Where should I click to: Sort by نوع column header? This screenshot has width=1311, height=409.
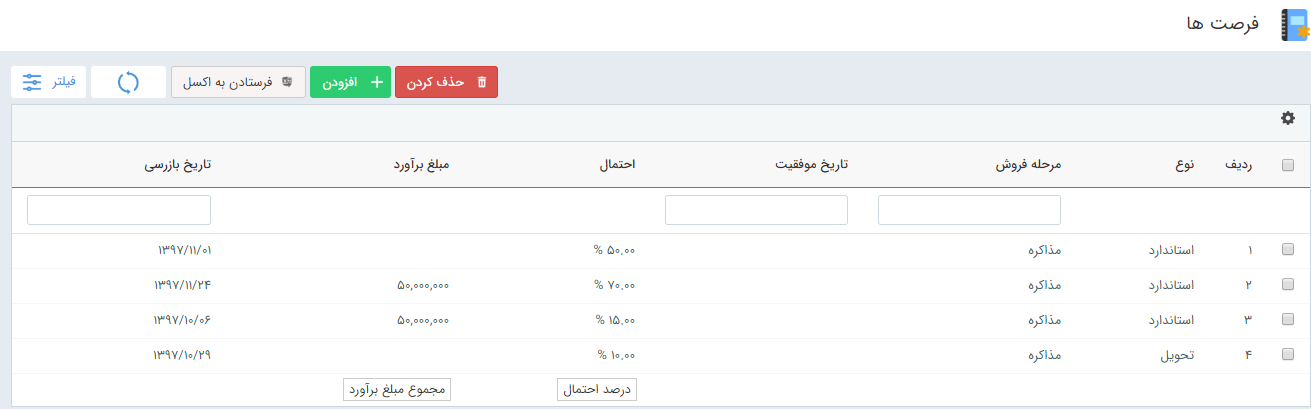1185,165
